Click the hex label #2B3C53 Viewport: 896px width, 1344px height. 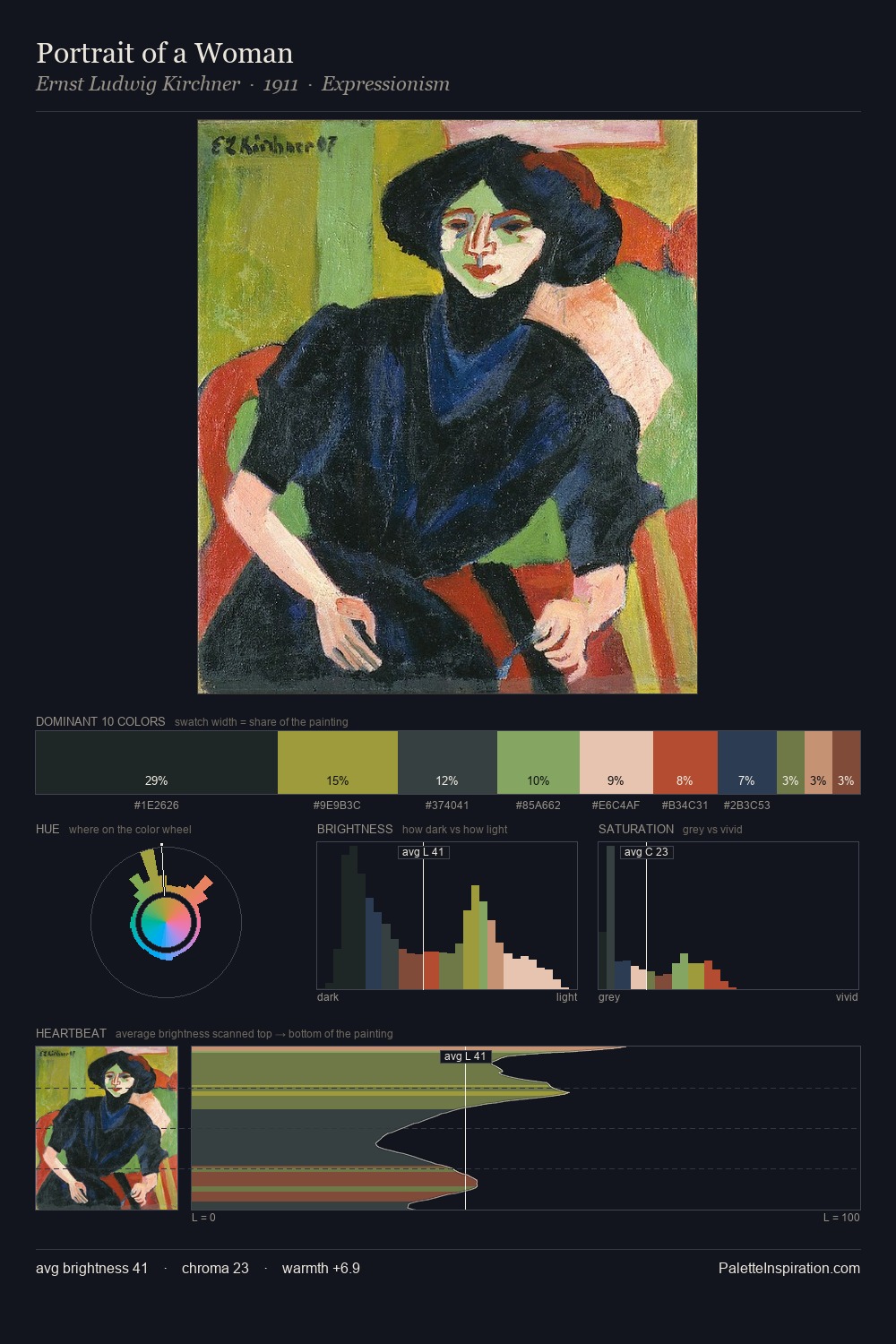pos(747,806)
